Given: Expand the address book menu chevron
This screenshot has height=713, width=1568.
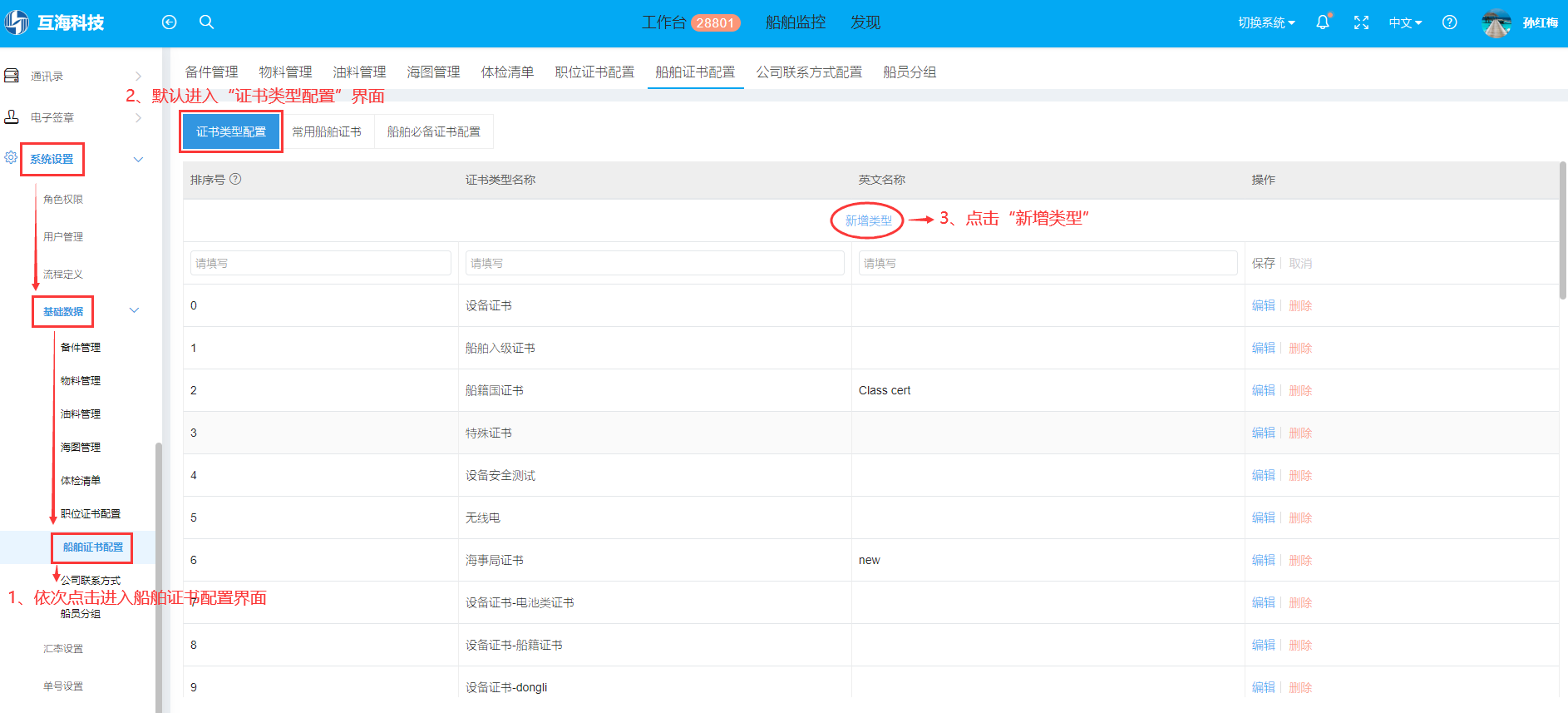Looking at the screenshot, I should coord(138,76).
